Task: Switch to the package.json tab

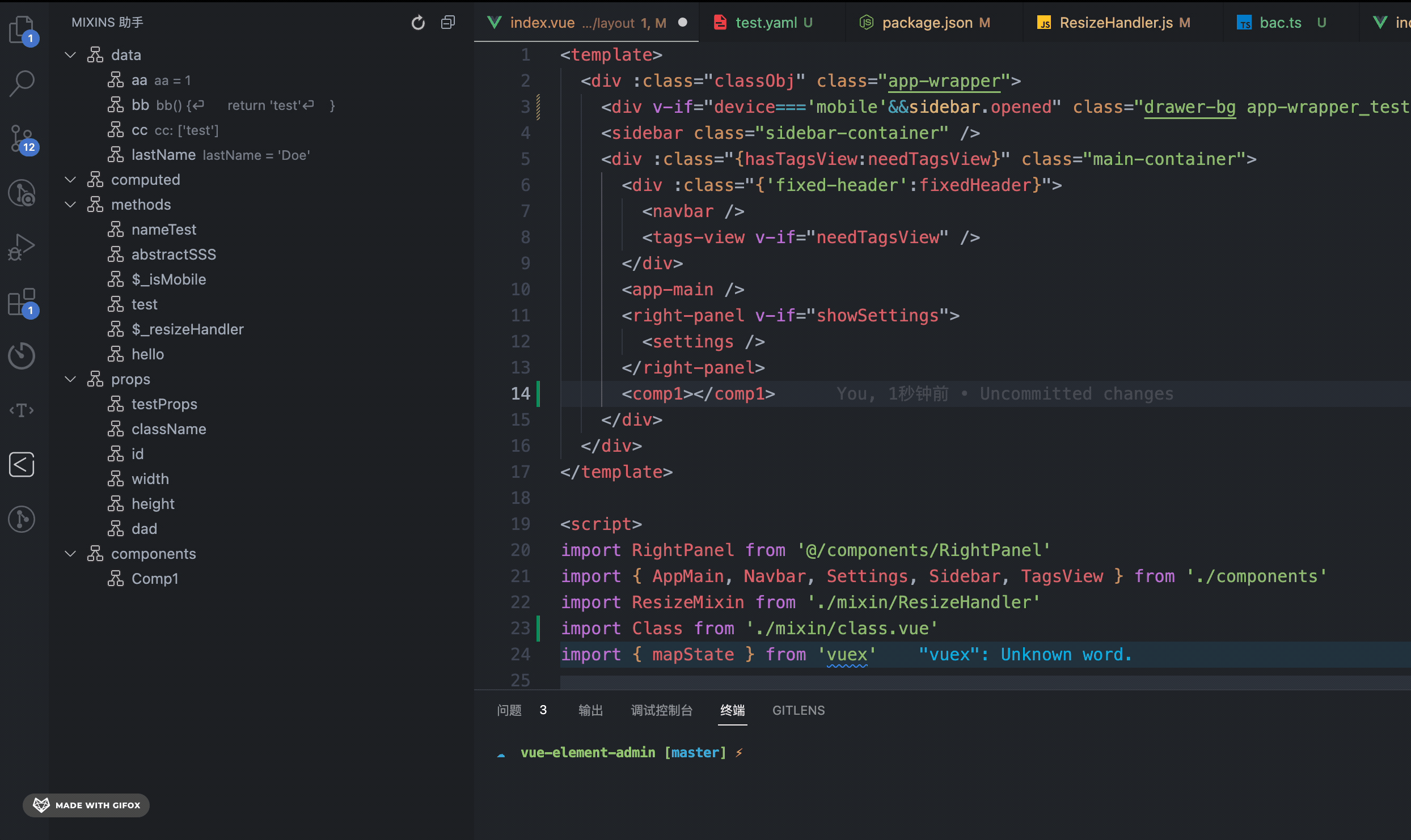Action: (927, 23)
